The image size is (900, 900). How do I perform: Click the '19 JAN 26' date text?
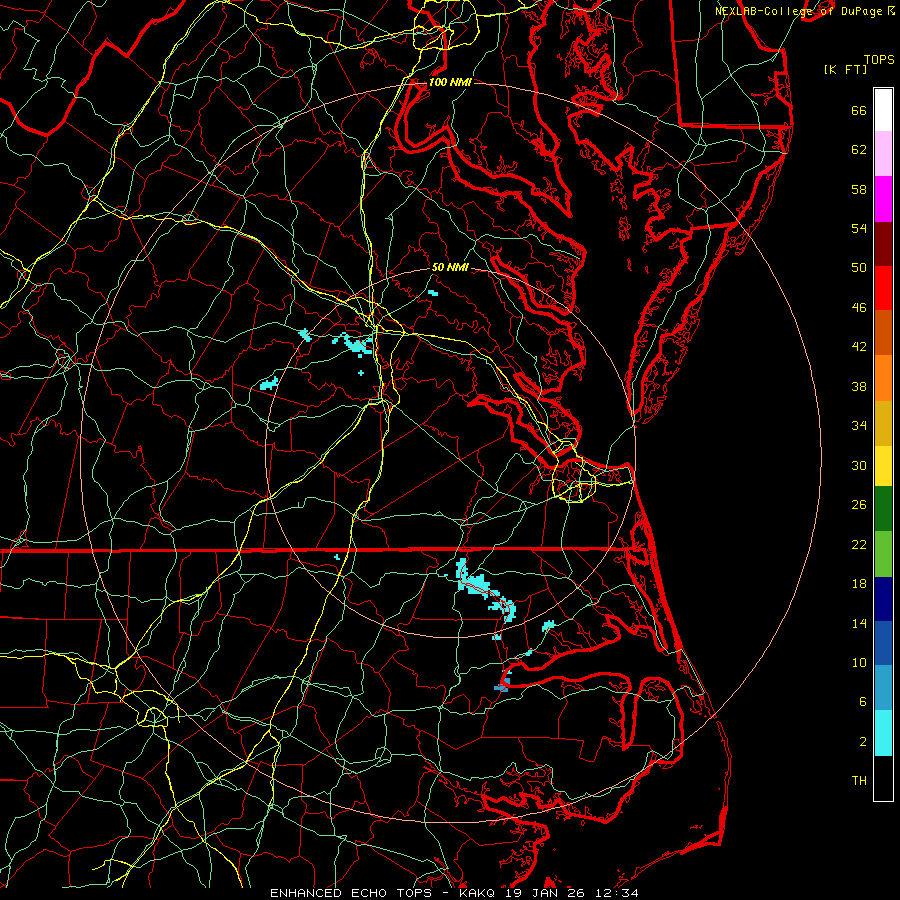tap(544, 893)
